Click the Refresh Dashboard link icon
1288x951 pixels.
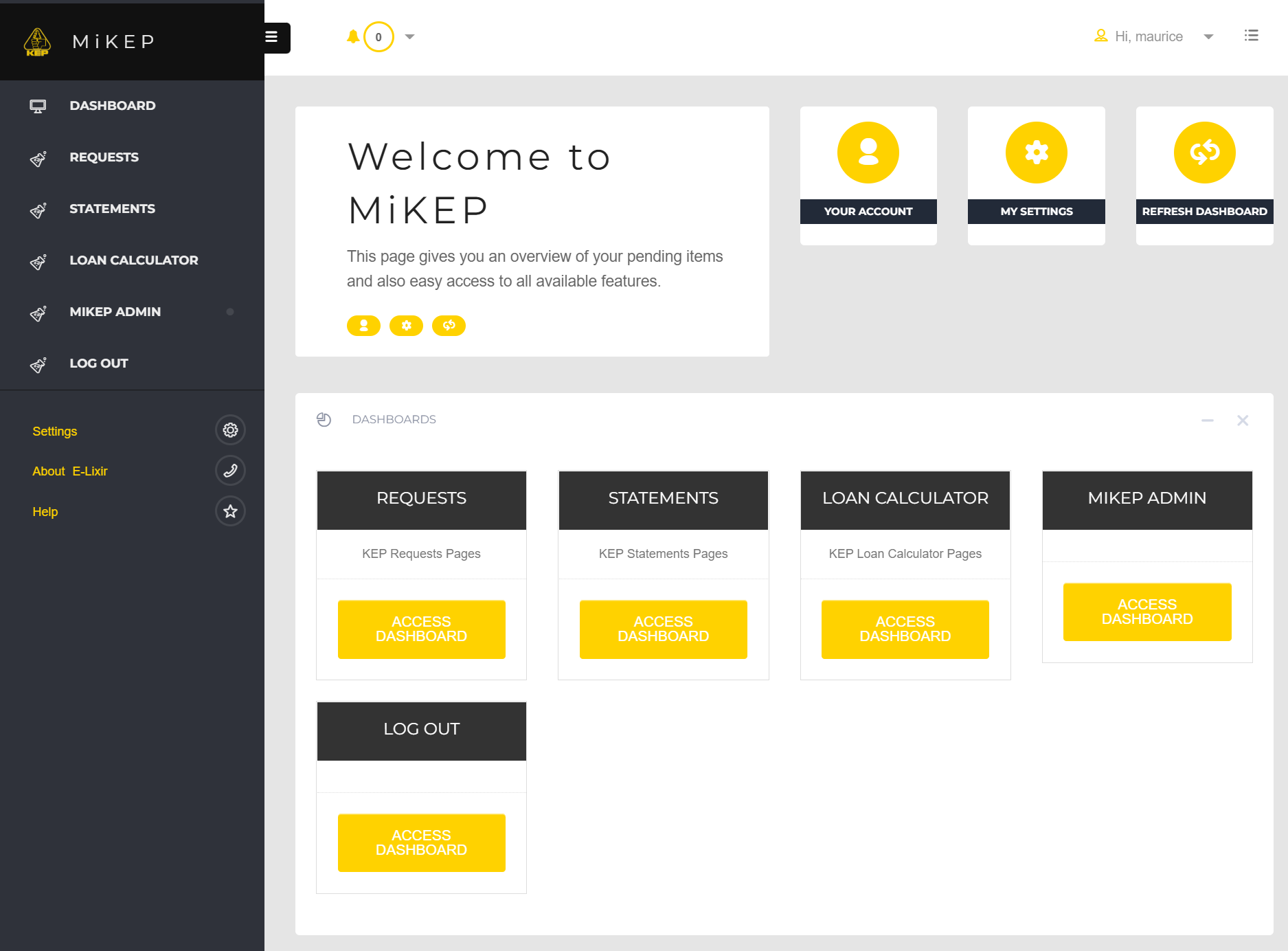tap(1204, 153)
